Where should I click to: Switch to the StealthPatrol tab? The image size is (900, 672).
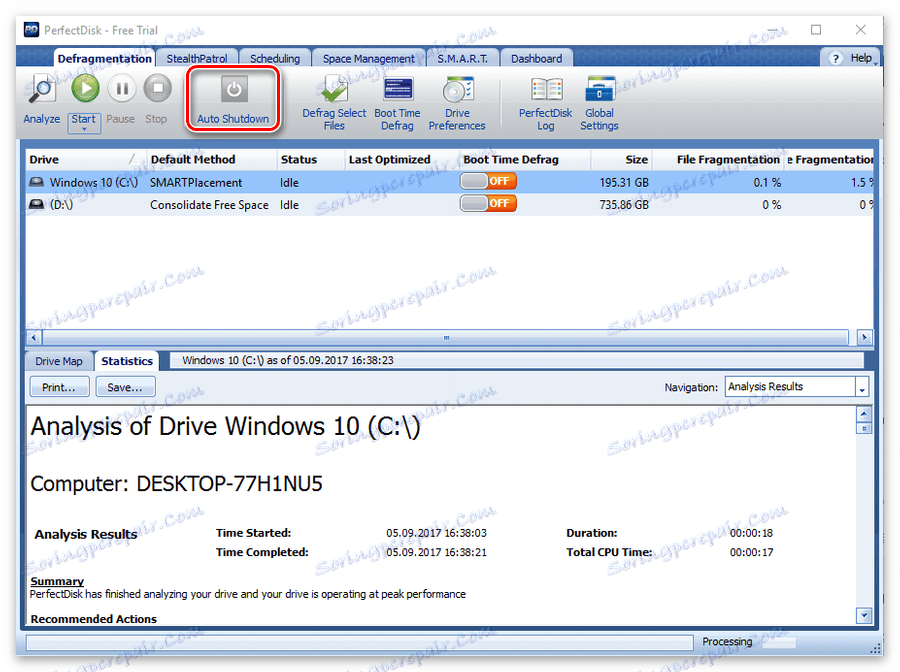coord(197,59)
